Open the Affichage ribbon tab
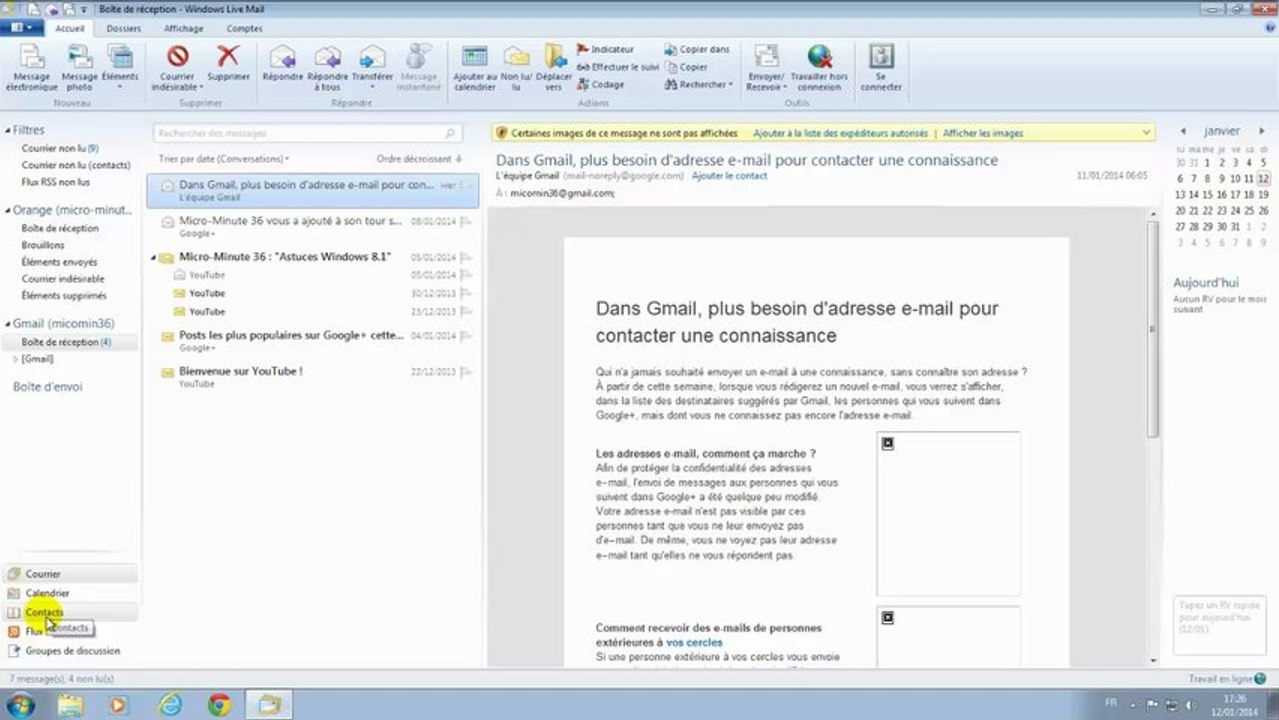 point(184,29)
